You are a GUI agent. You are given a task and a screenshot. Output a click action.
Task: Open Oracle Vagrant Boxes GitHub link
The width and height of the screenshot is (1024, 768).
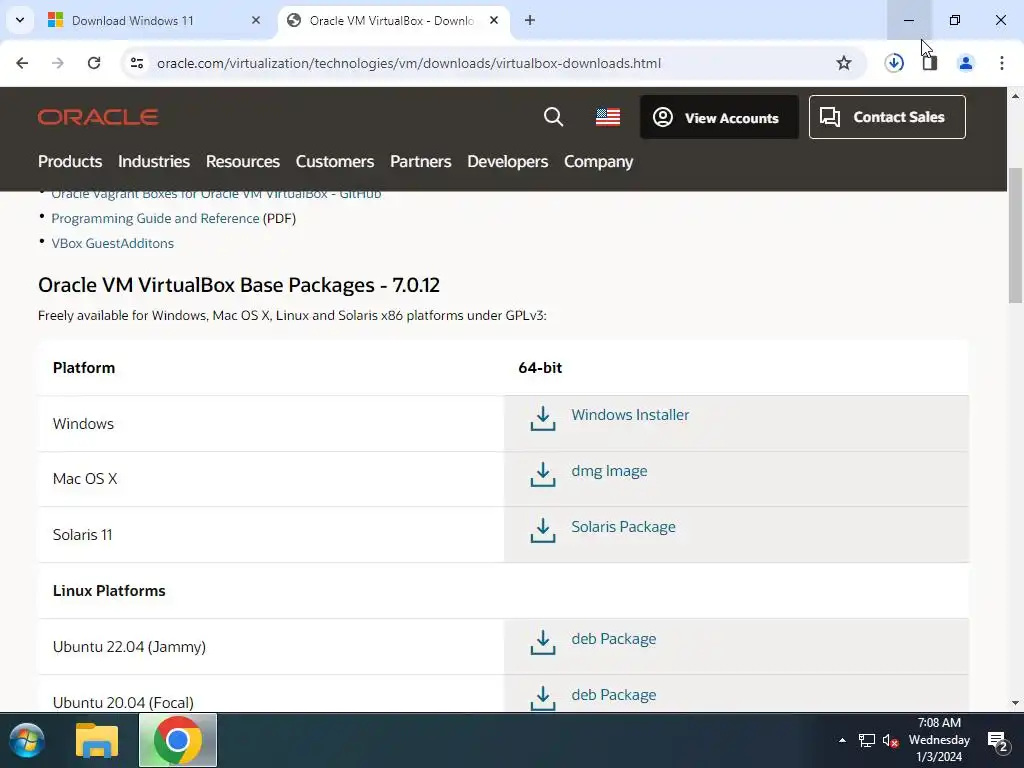[x=216, y=195]
